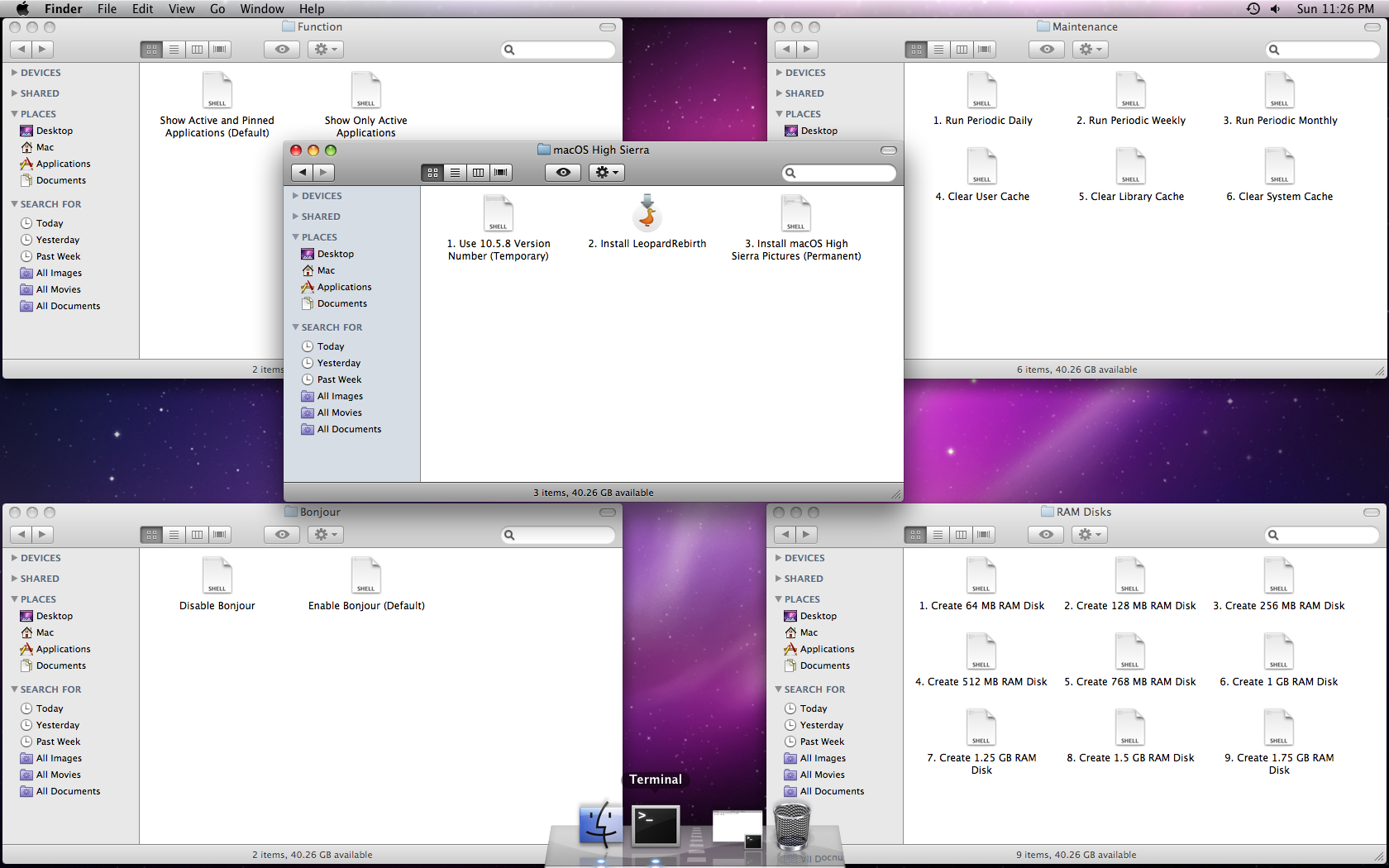The height and width of the screenshot is (868, 1389).
Task: Select Create 1 GB RAM Disk script
Action: 1279,651
